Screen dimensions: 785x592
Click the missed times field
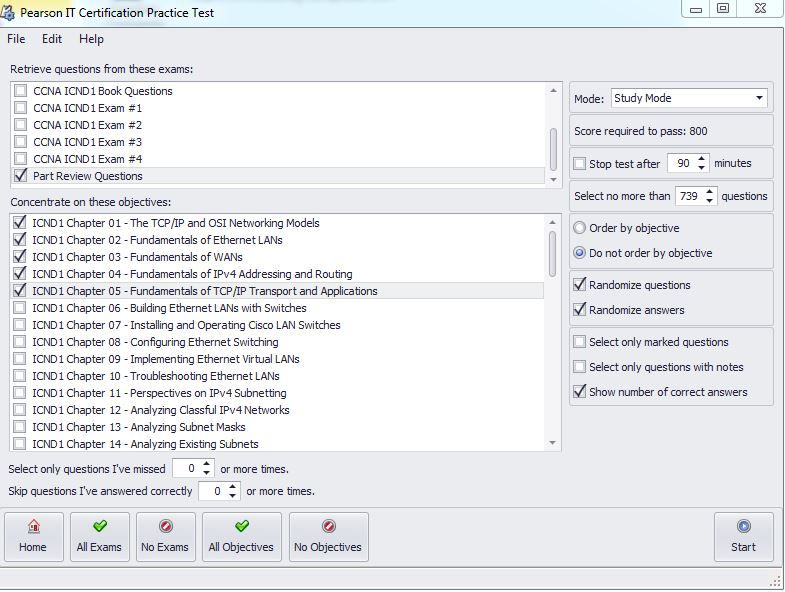(187, 468)
